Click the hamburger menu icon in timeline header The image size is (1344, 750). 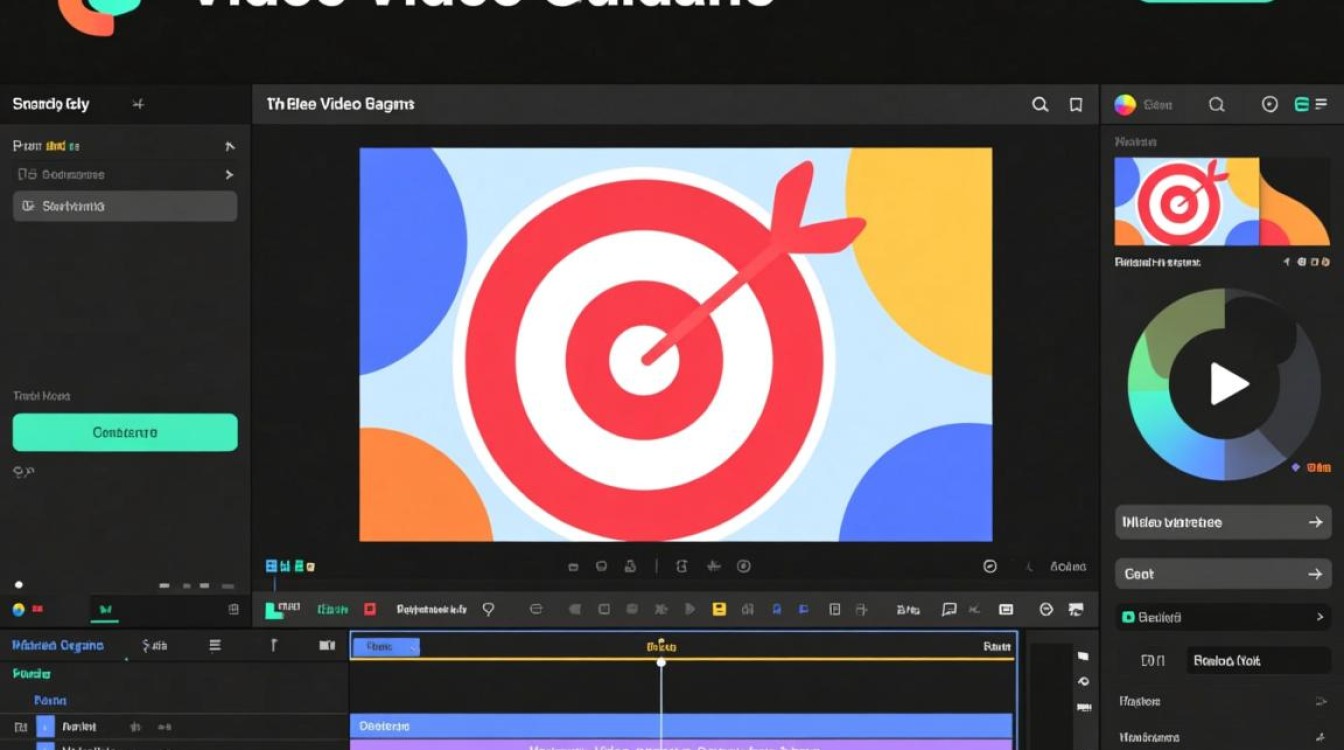214,646
